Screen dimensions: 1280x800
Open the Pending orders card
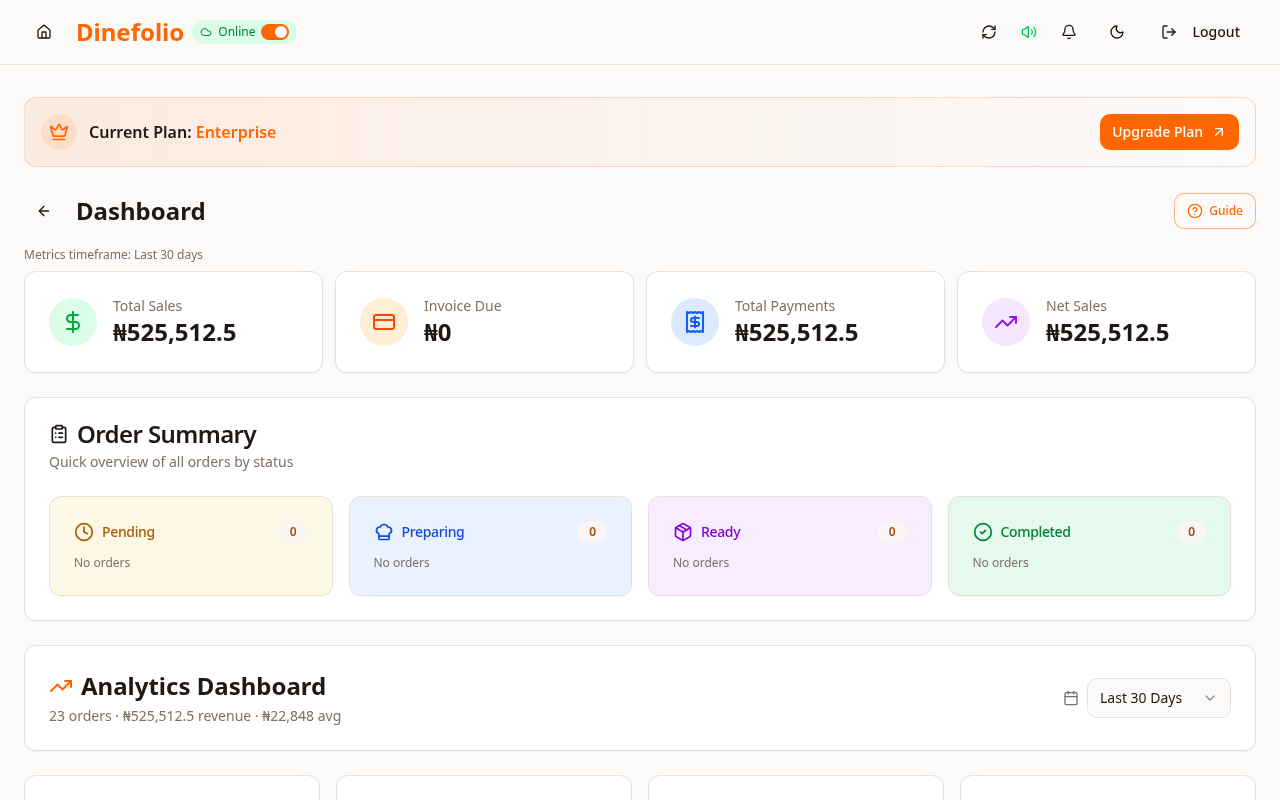[191, 546]
